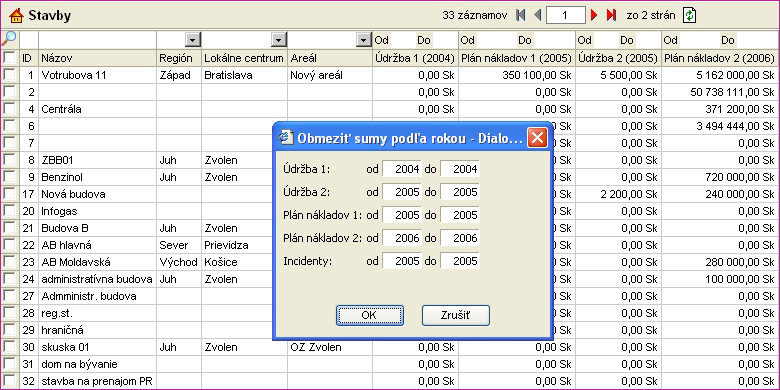Click the '5 500,00 Sk' value

tap(629, 75)
